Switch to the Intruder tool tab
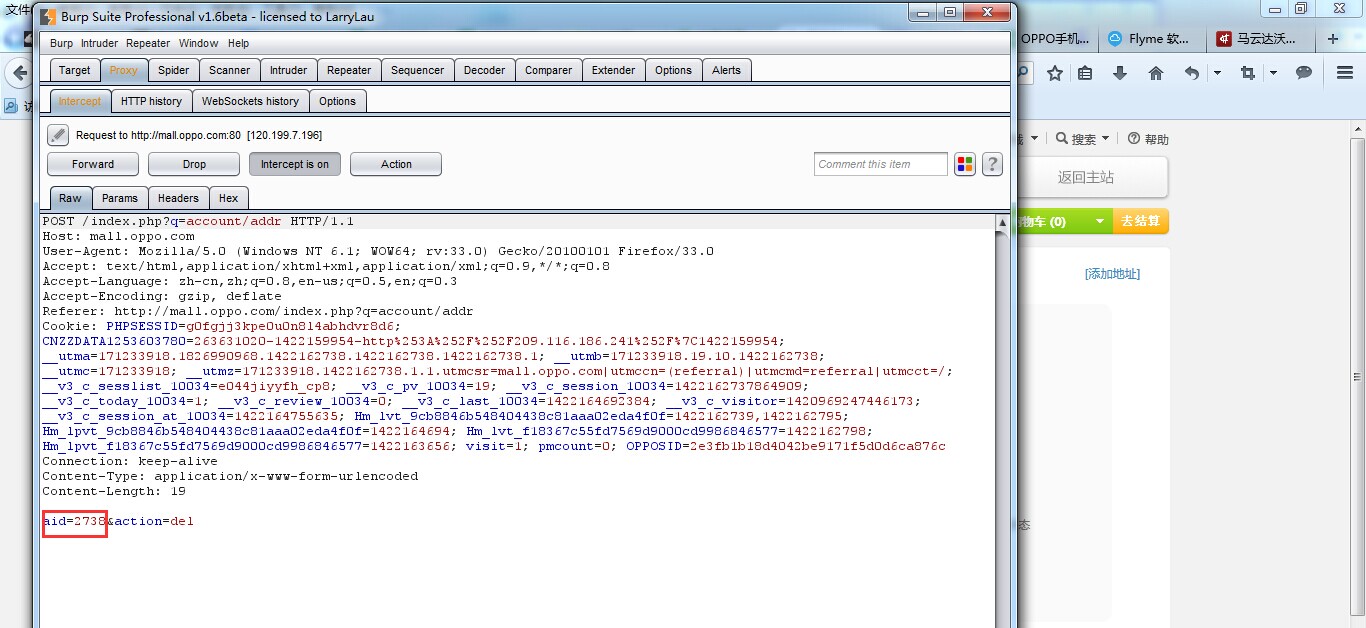The height and width of the screenshot is (628, 1366). 289,70
